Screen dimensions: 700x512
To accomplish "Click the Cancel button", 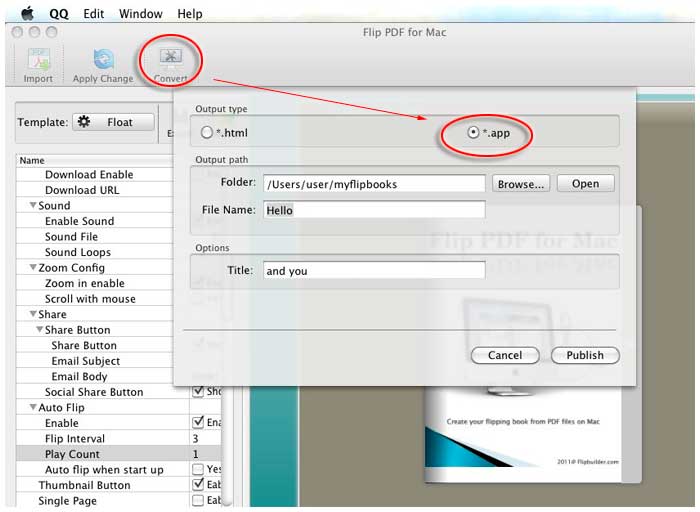I will point(505,355).
